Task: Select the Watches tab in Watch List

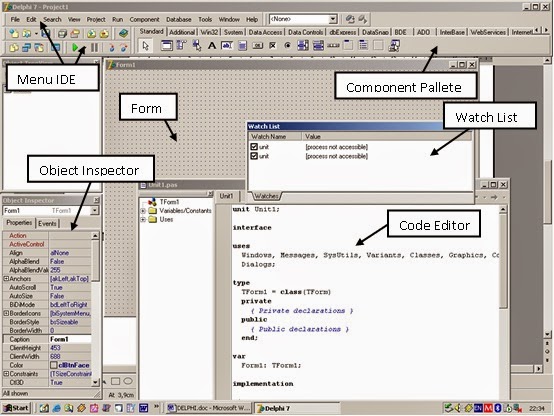Action: pyautogui.click(x=266, y=196)
